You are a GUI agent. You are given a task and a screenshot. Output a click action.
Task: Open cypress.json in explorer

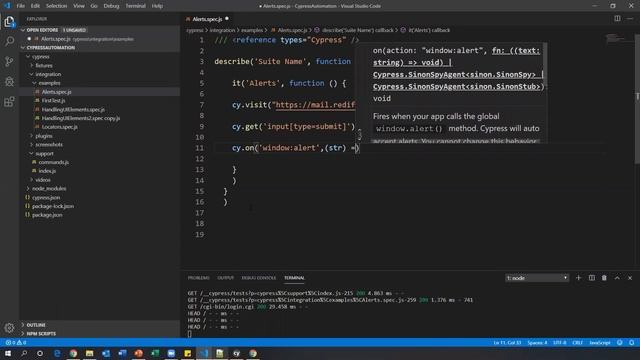[x=46, y=197]
